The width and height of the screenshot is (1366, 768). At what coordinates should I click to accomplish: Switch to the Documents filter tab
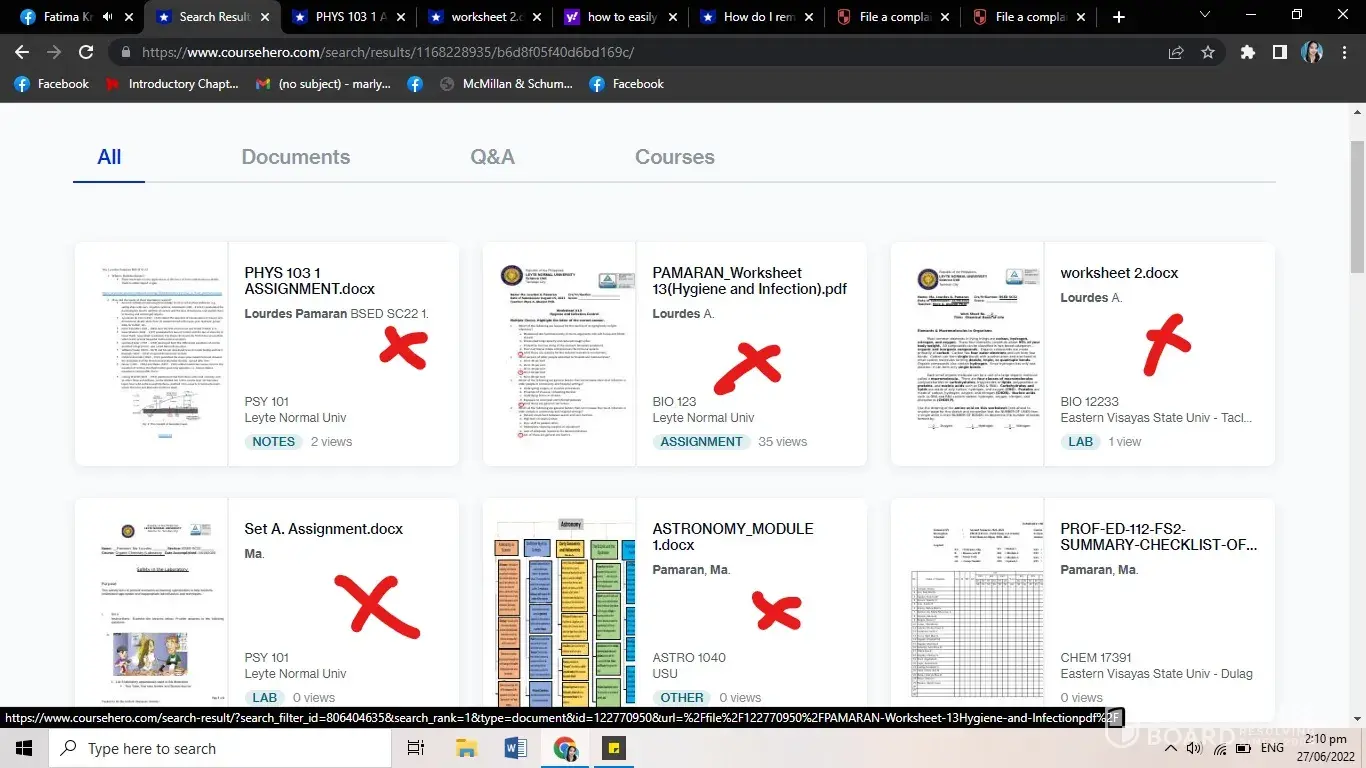[x=295, y=157]
